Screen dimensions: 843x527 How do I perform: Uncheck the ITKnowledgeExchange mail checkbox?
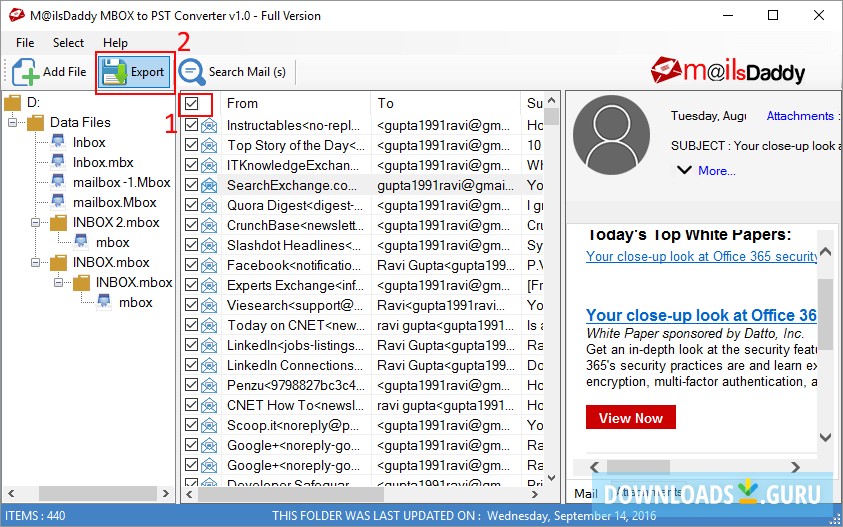[191, 165]
